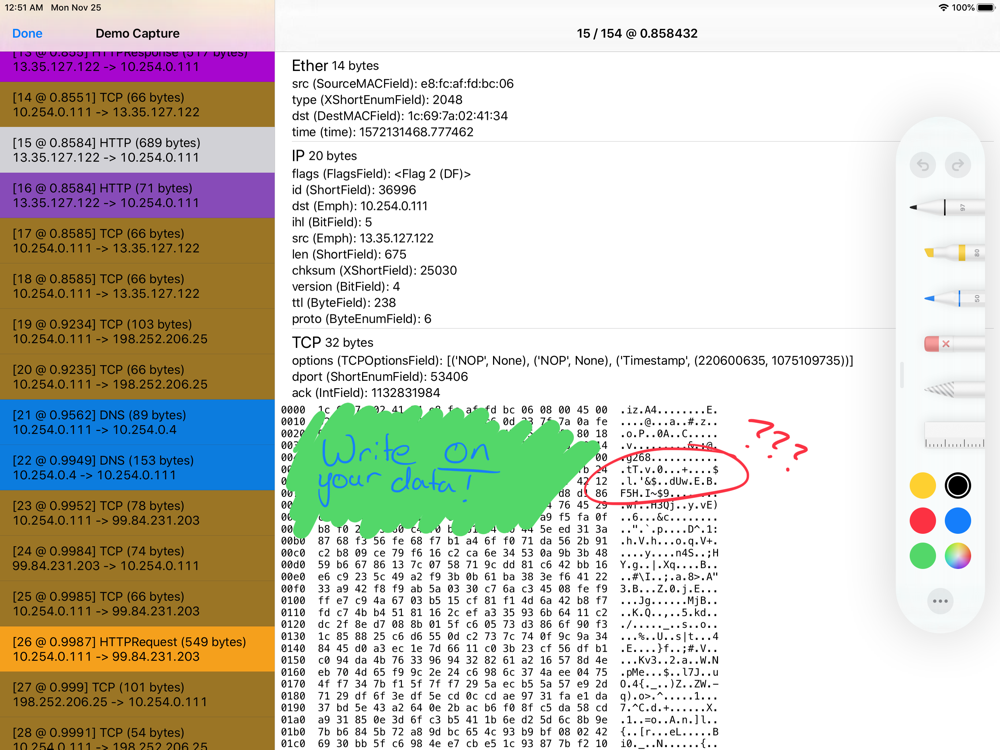Tap the markup palette drag handle
The width and height of the screenshot is (1000, 750).
(x=902, y=374)
